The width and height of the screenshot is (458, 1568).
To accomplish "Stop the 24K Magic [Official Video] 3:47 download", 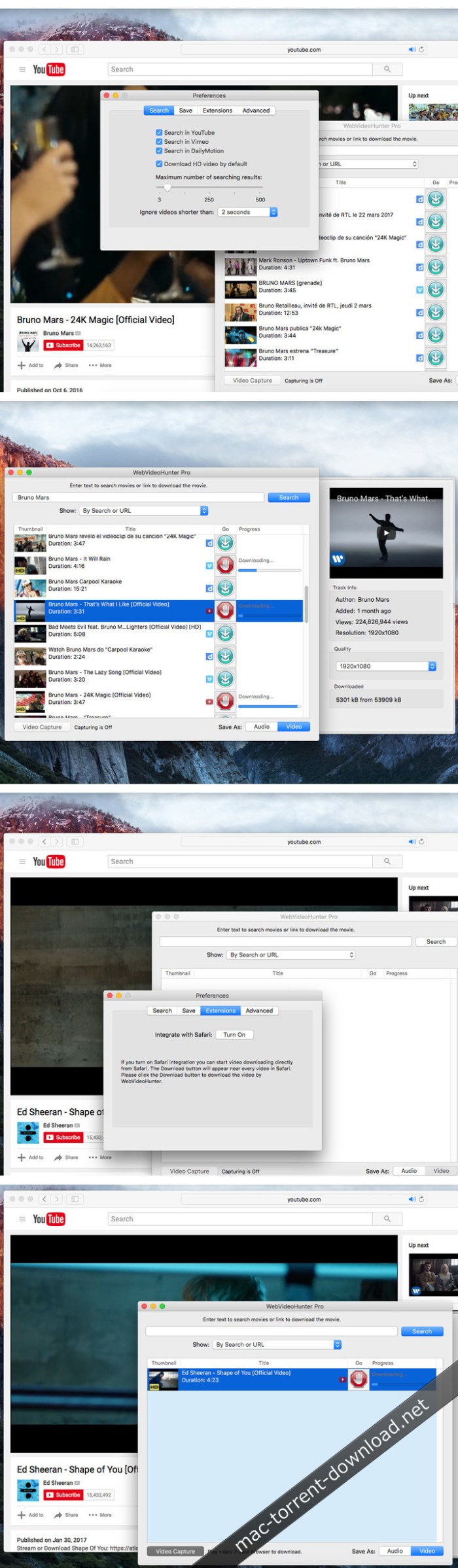I will pyautogui.click(x=226, y=701).
